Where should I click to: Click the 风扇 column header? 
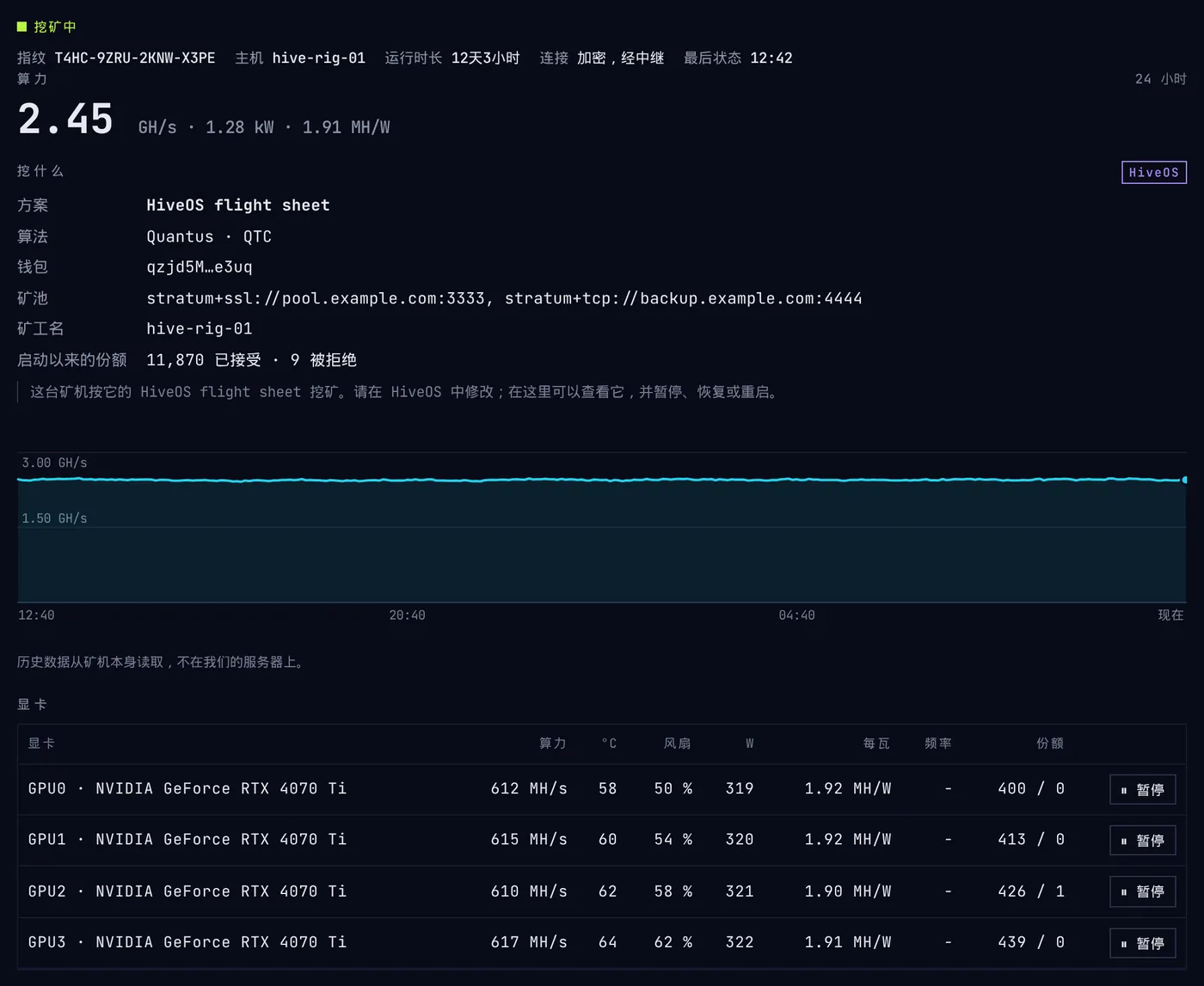point(677,744)
